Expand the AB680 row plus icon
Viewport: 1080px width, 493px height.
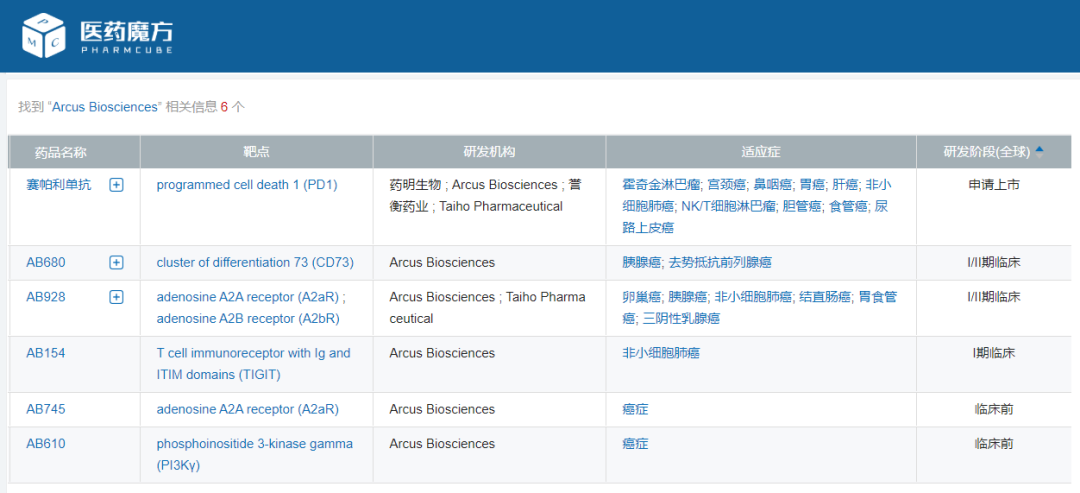click(116, 262)
